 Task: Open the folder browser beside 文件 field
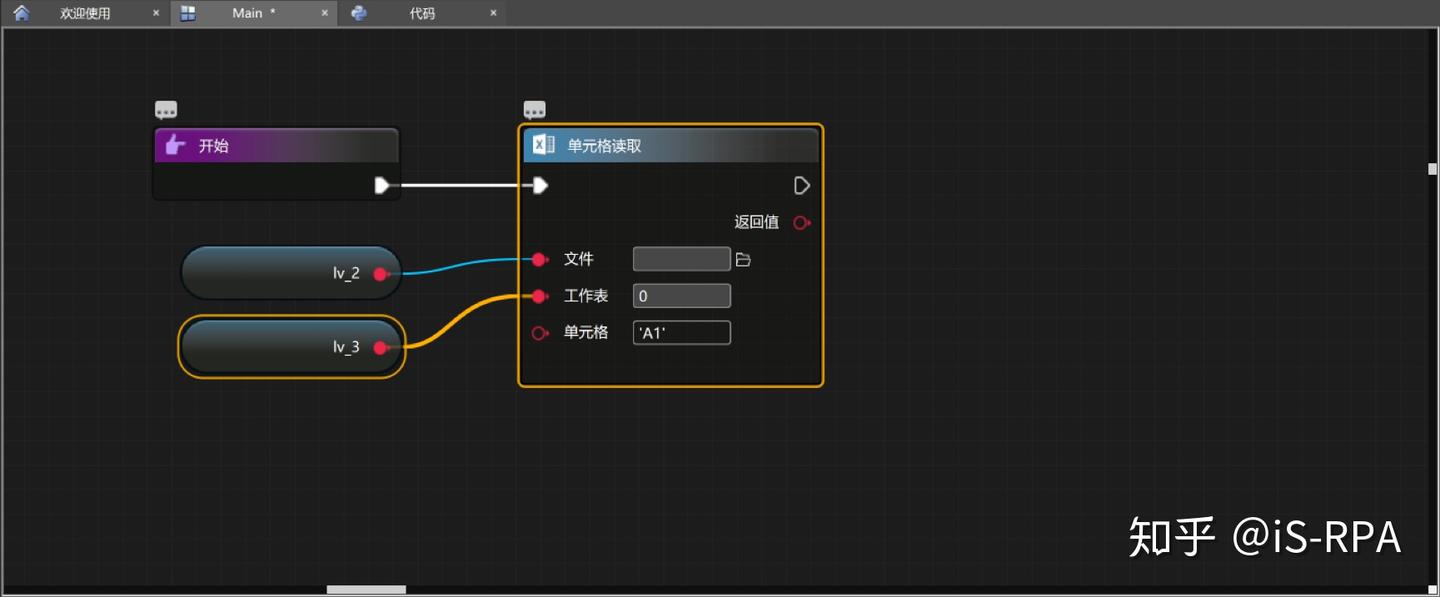point(742,258)
